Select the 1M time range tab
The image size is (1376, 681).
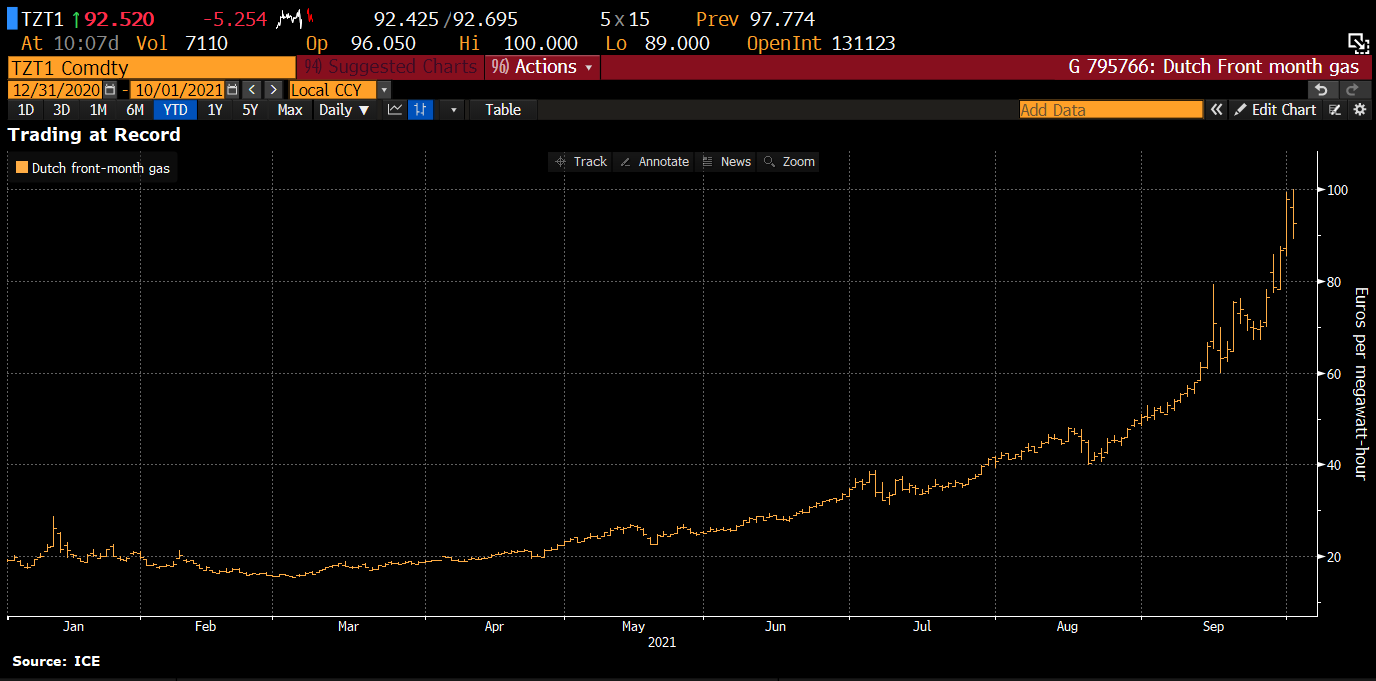(x=98, y=110)
